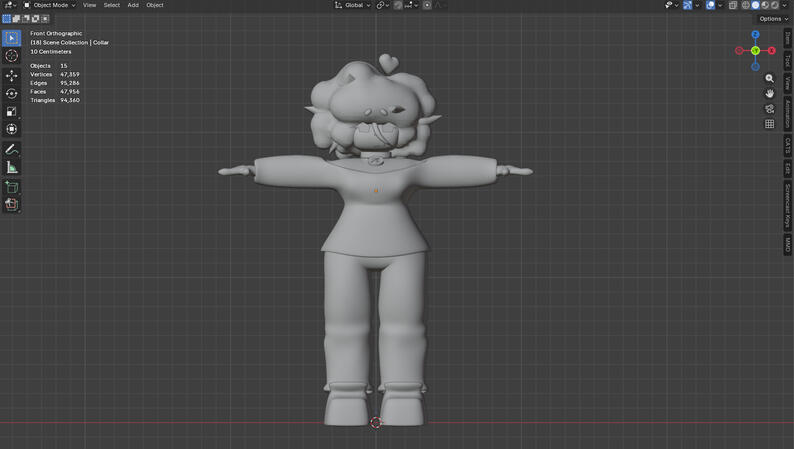Choose the Annotate pencil tool
This screenshot has height=449, width=794.
(x=12, y=149)
